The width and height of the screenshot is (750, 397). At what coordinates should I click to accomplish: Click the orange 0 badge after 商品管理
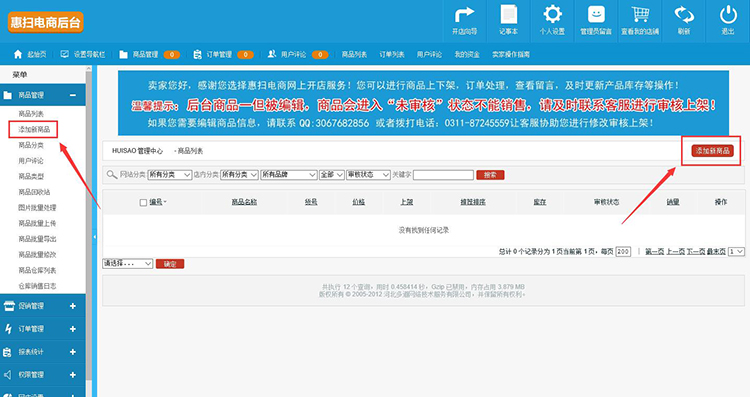pyautogui.click(x=172, y=55)
